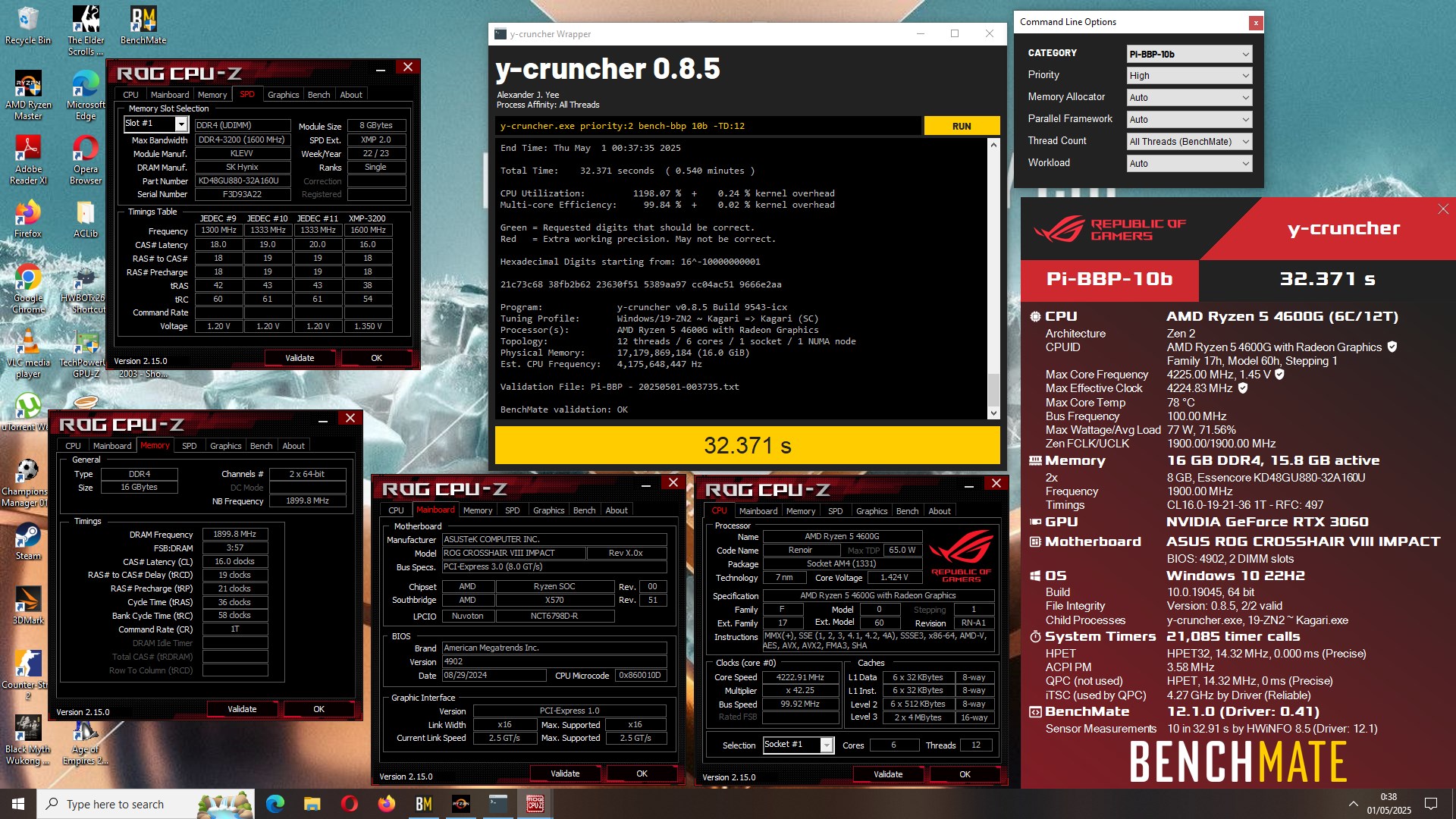1456x819 pixels.
Task: Open TechPowerUp GPU-Z desktop icon
Action: (86, 353)
